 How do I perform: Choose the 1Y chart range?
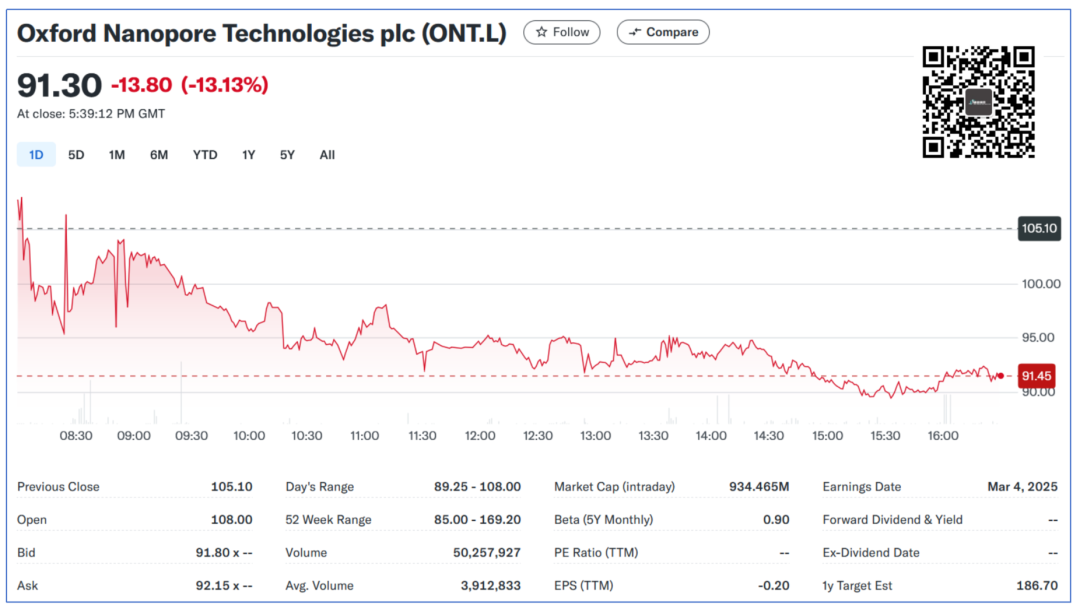pos(249,155)
